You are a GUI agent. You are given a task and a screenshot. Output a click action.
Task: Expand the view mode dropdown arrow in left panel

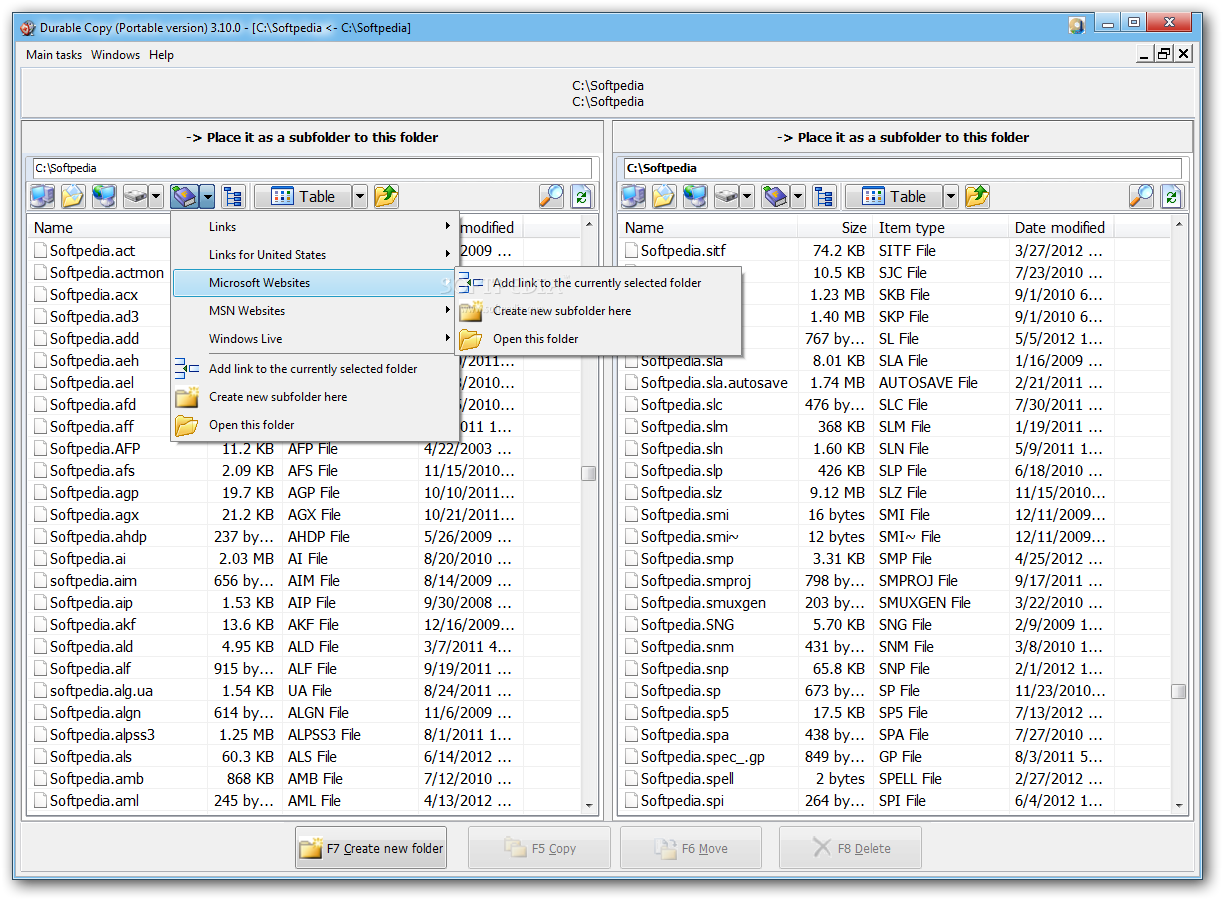pos(360,196)
